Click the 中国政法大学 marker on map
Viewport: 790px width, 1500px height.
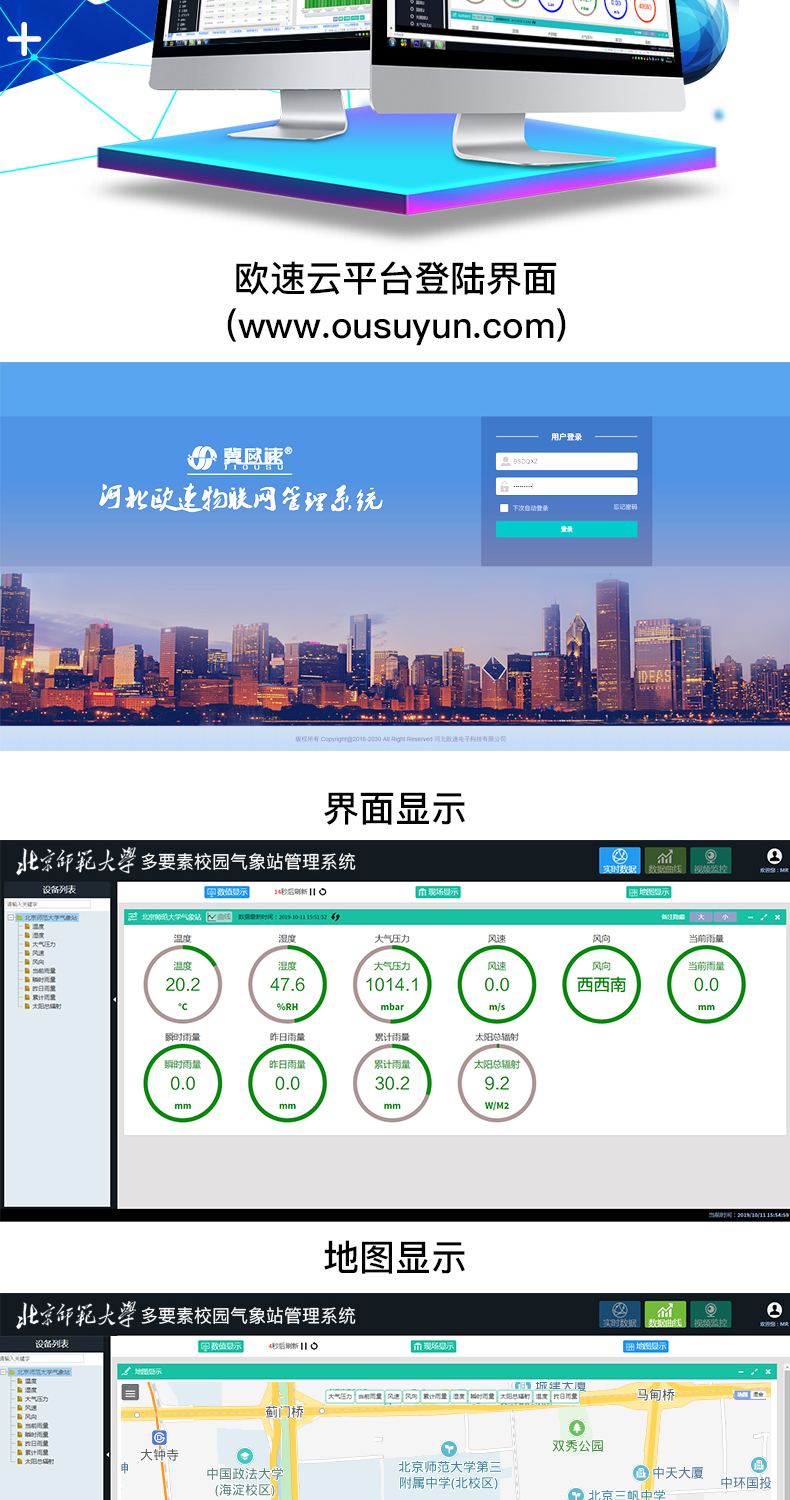click(245, 1456)
